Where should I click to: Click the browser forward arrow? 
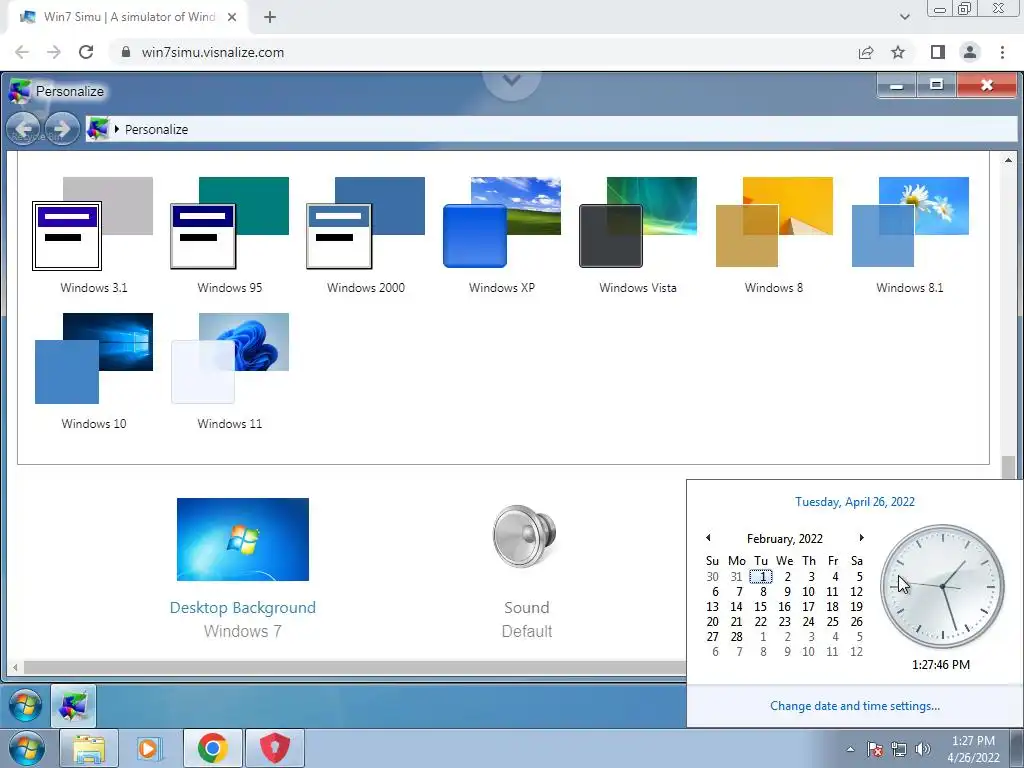[x=54, y=52]
